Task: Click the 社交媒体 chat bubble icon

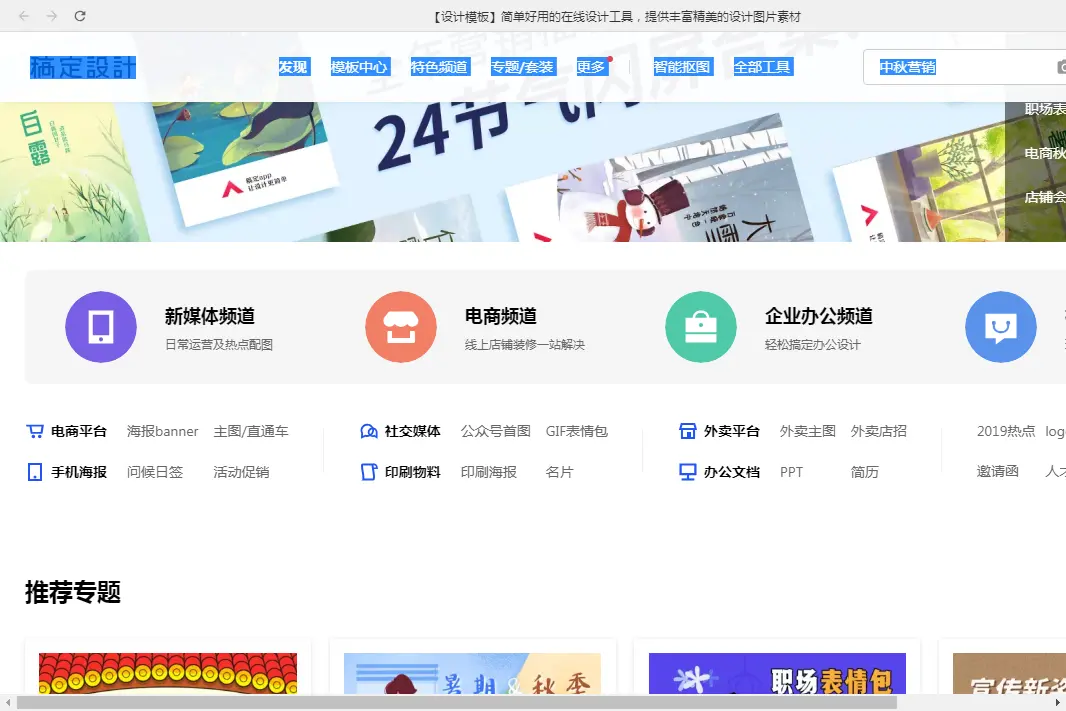Action: tap(368, 431)
